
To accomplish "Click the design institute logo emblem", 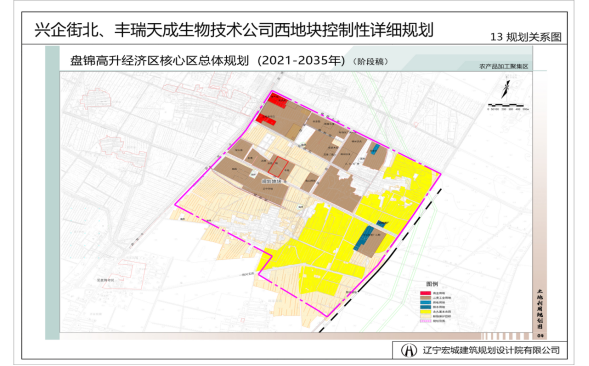I will tap(409, 351).
